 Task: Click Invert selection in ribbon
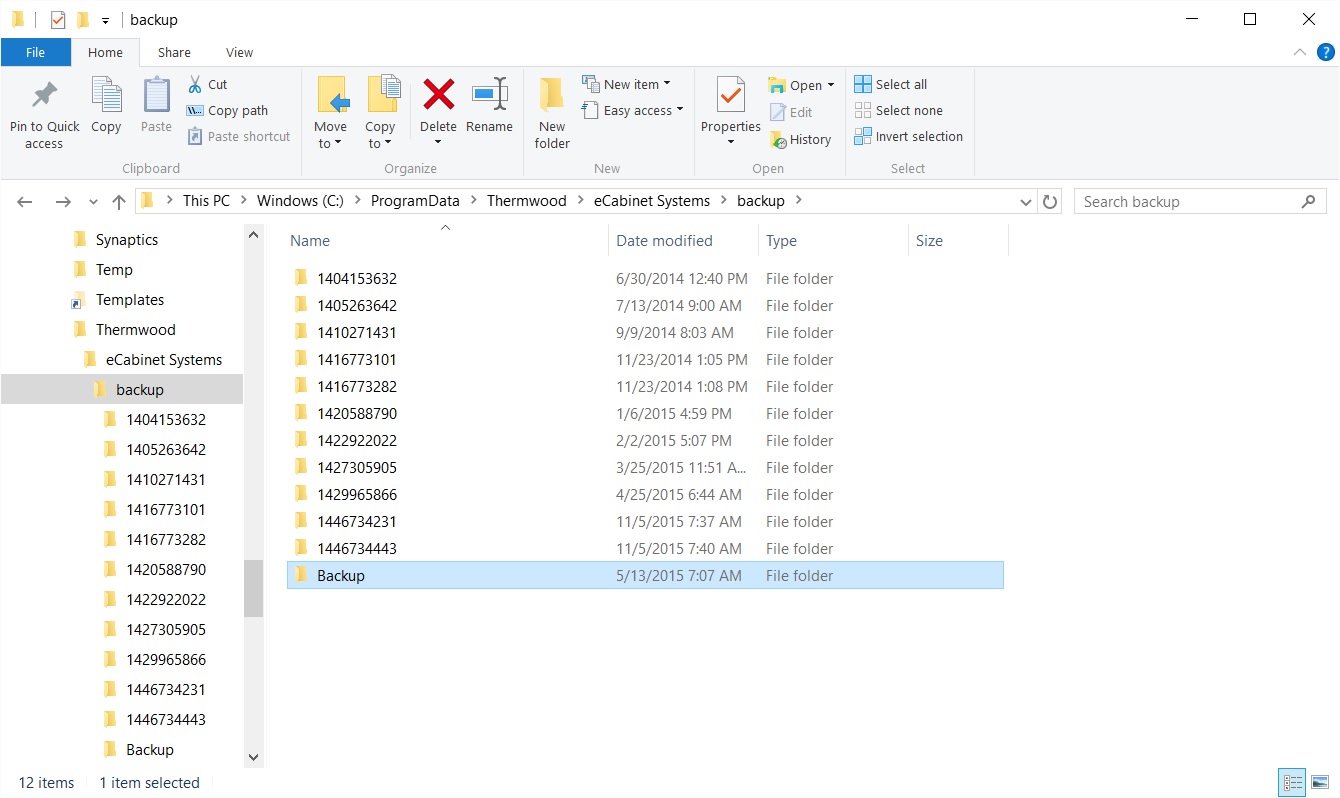(908, 137)
